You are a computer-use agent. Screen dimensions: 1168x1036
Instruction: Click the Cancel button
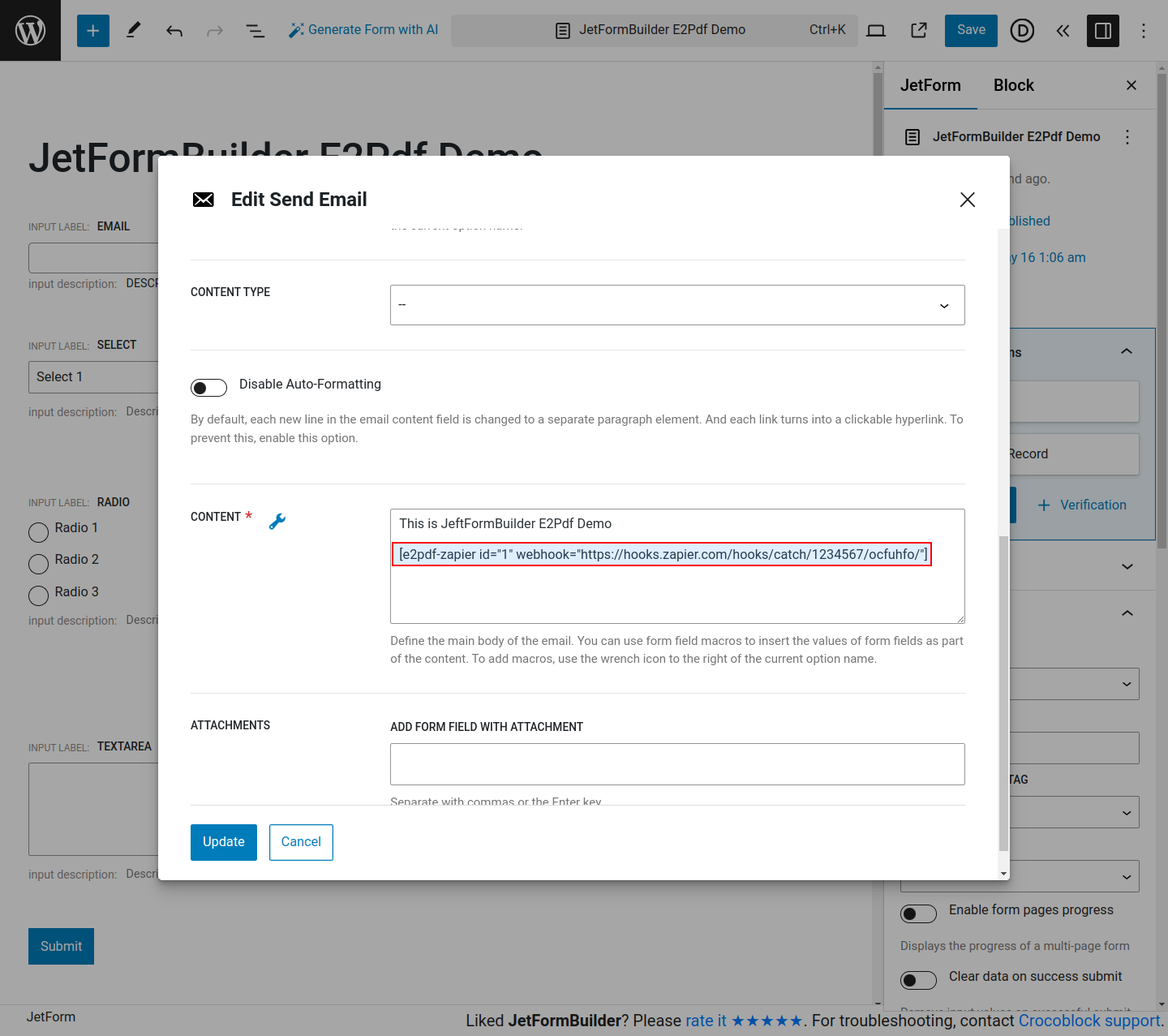coord(301,842)
